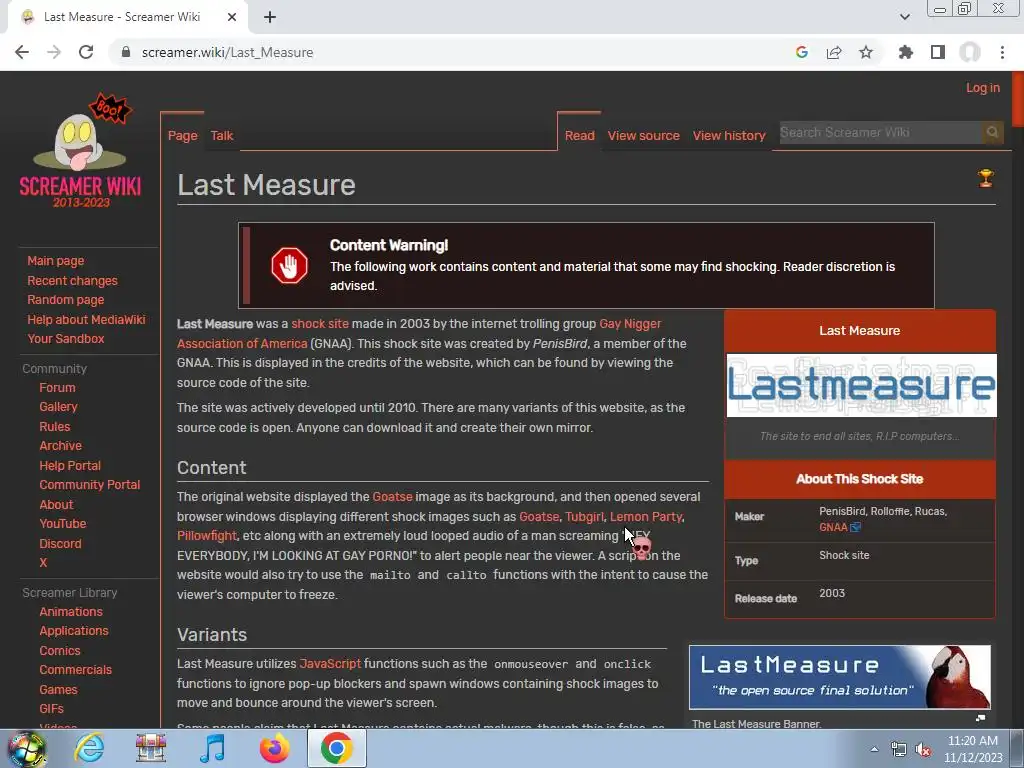The width and height of the screenshot is (1024, 768).
Task: View site info via padlock icon
Action: (126, 52)
